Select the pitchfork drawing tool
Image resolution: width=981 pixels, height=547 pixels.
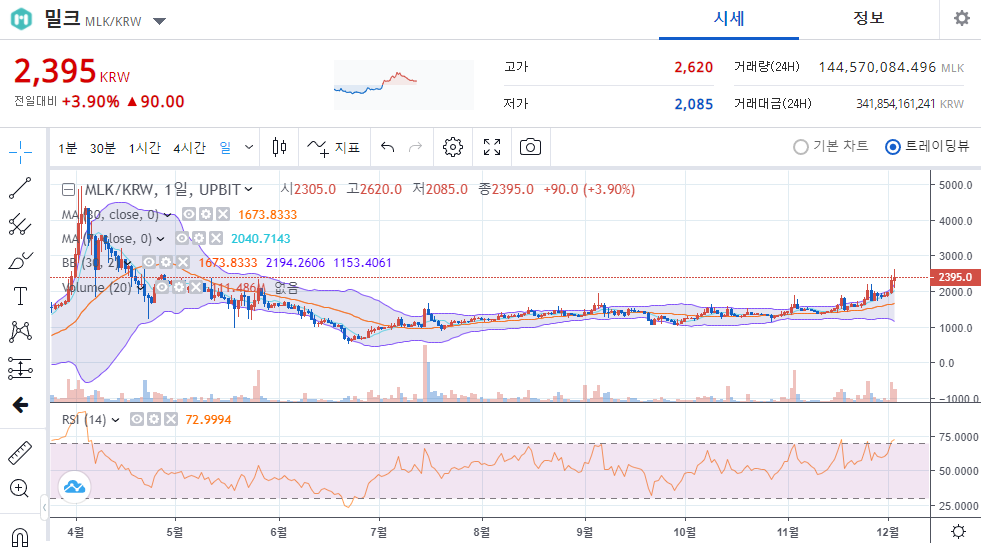[x=20, y=224]
